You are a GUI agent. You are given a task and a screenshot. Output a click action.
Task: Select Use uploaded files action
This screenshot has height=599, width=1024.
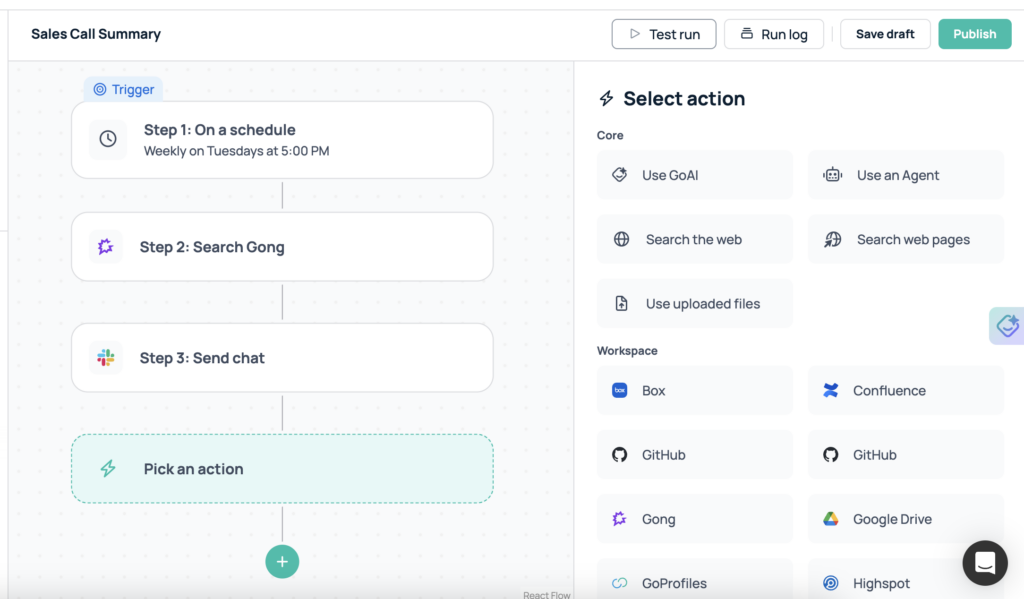[x=694, y=304]
